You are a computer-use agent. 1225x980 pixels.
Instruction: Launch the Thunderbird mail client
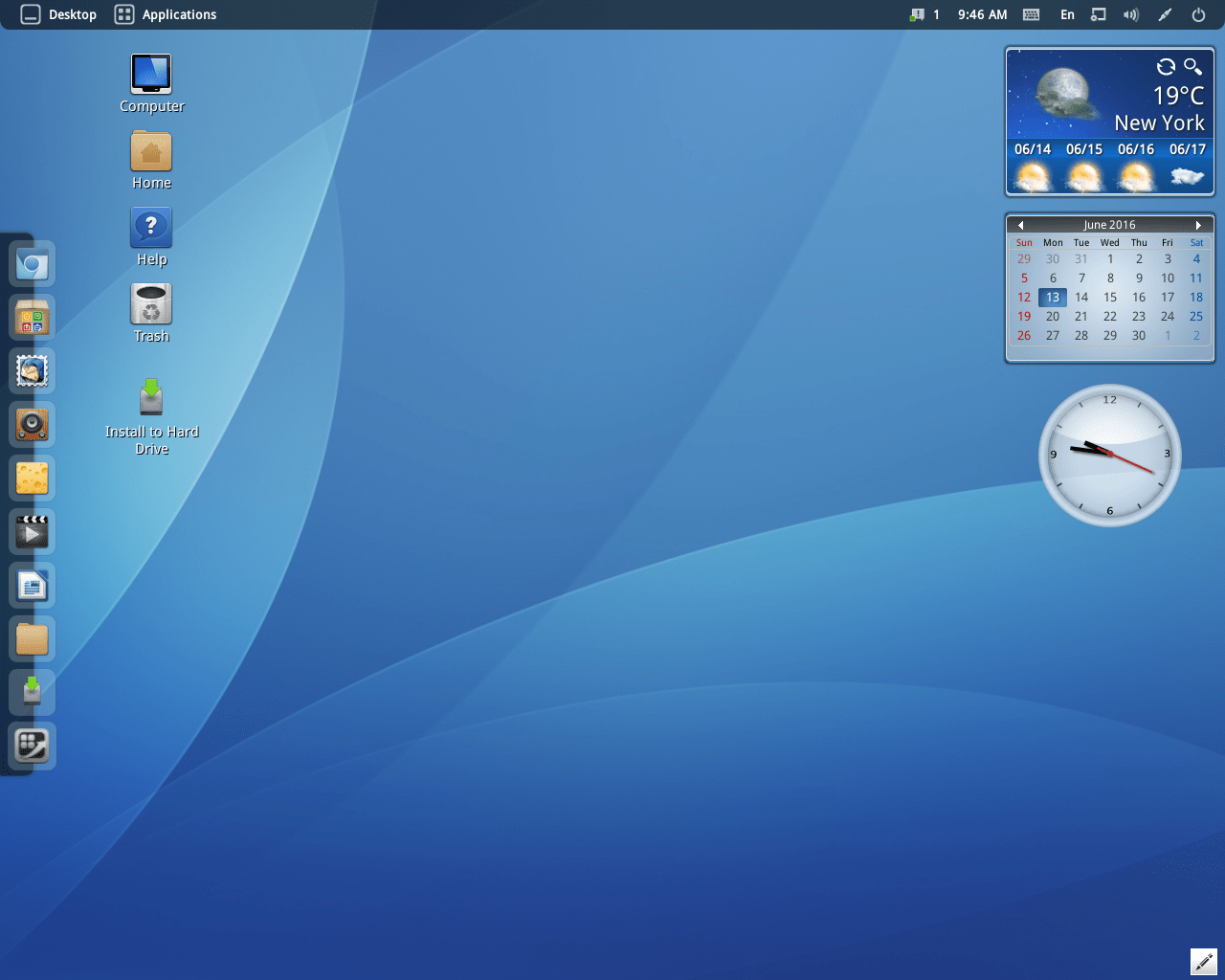click(32, 371)
